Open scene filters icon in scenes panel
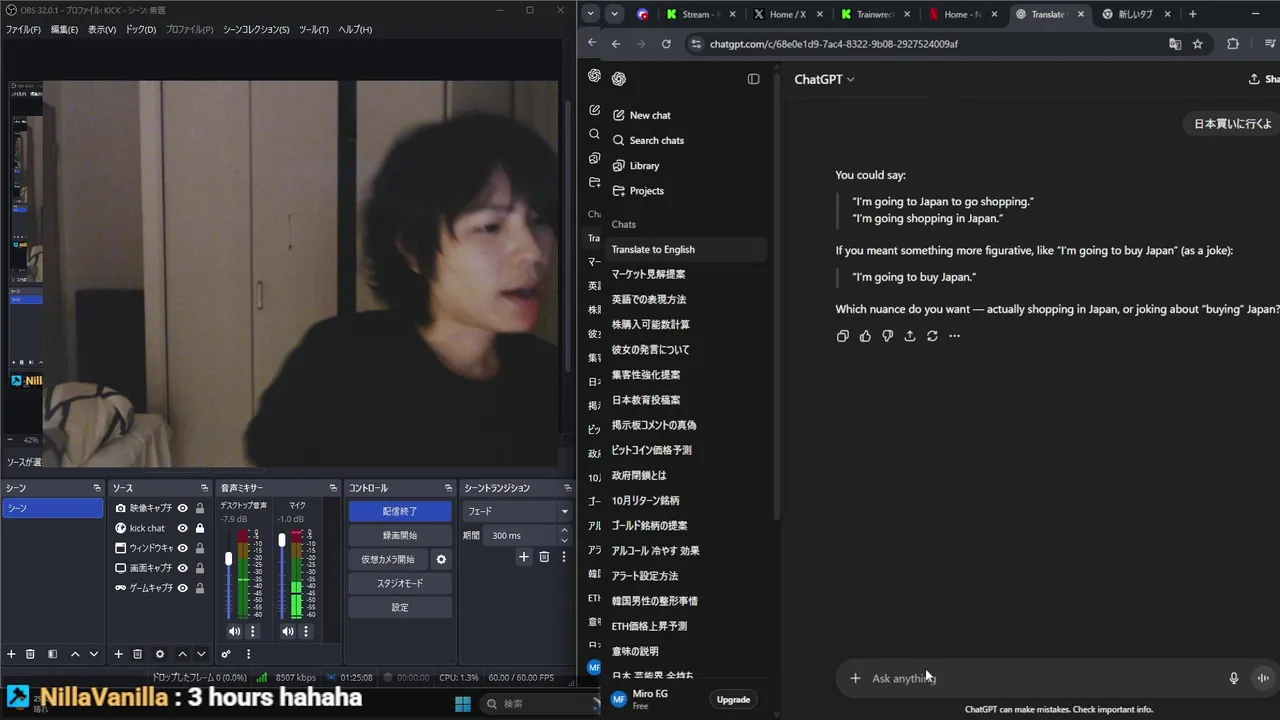The image size is (1280, 720). pyautogui.click(x=52, y=654)
